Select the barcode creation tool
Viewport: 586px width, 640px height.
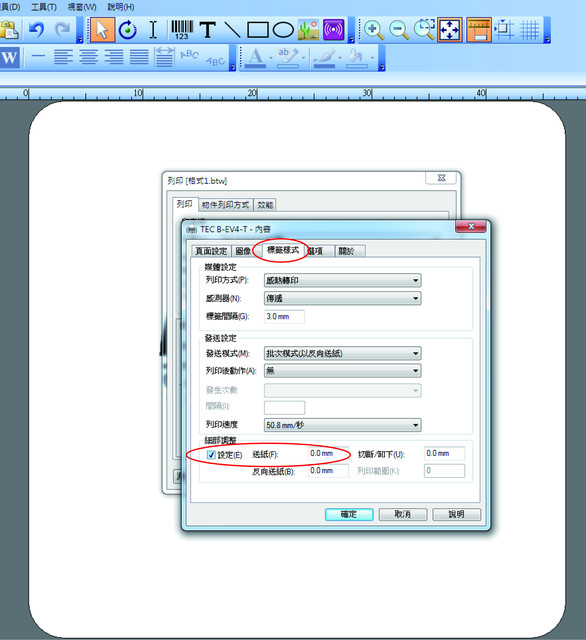click(182, 30)
